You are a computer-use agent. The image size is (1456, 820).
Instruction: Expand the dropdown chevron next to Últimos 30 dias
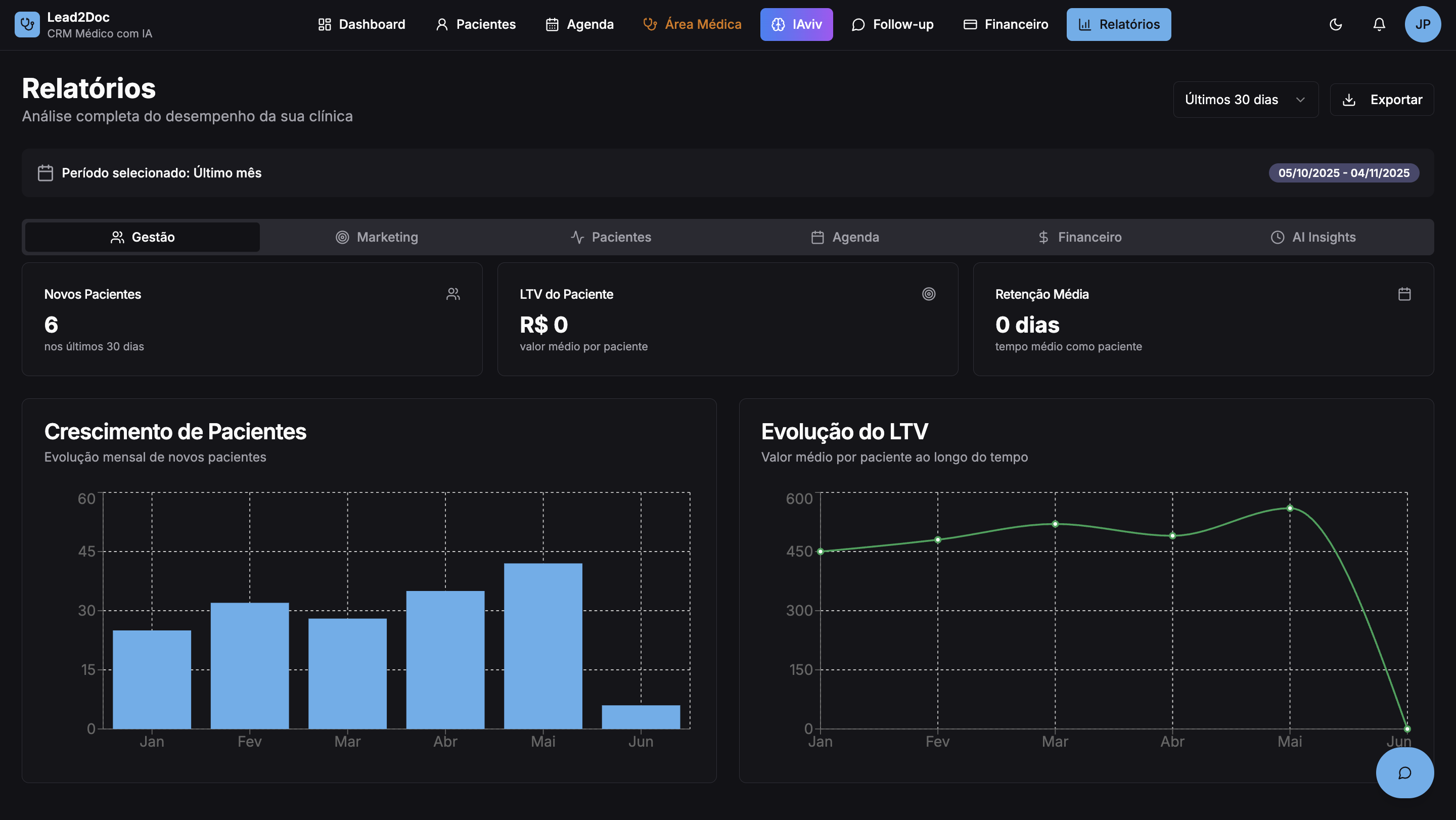click(x=1300, y=100)
